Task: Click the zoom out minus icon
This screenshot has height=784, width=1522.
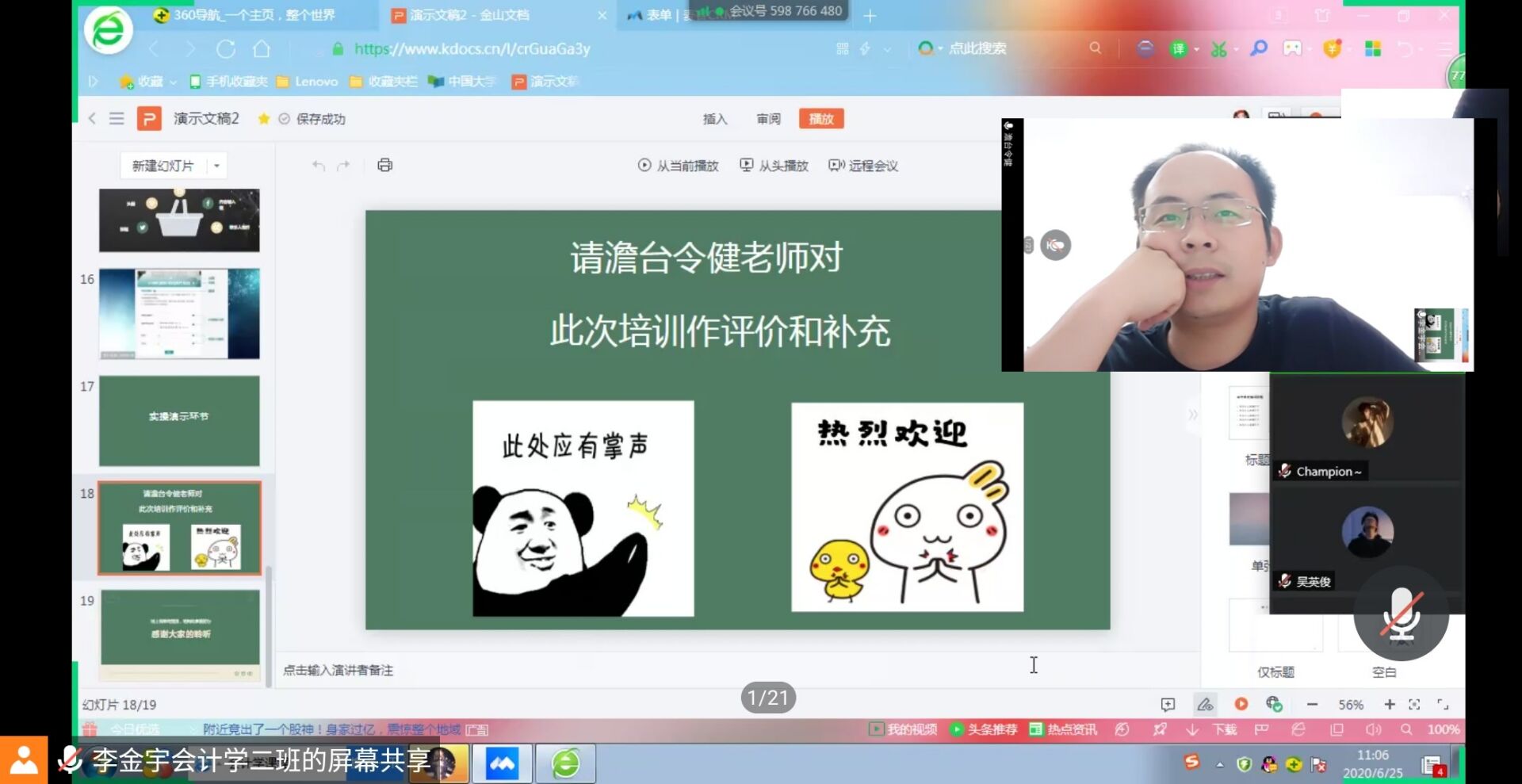Action: click(x=1312, y=704)
